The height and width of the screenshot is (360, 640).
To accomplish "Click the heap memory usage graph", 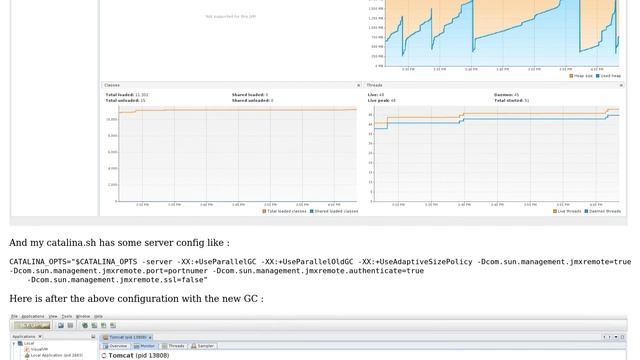I will 502,33.
